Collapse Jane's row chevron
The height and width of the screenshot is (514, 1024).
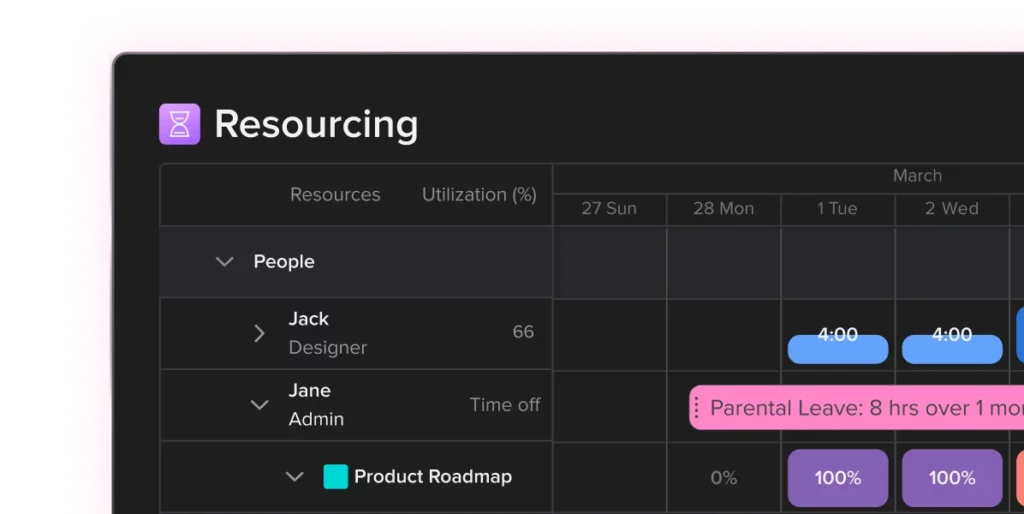pos(259,405)
